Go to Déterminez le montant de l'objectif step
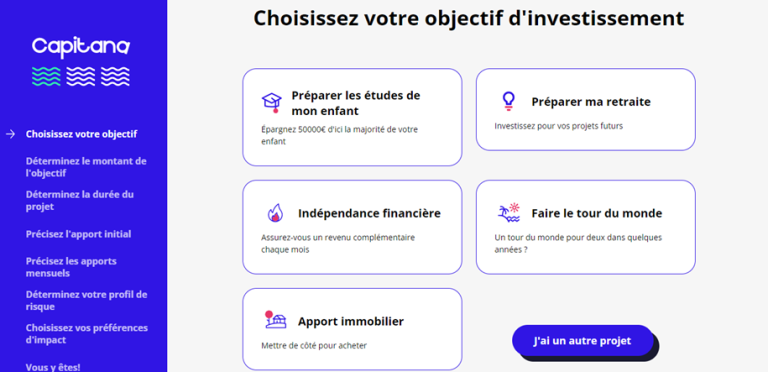The height and width of the screenshot is (372, 768). (x=86, y=167)
